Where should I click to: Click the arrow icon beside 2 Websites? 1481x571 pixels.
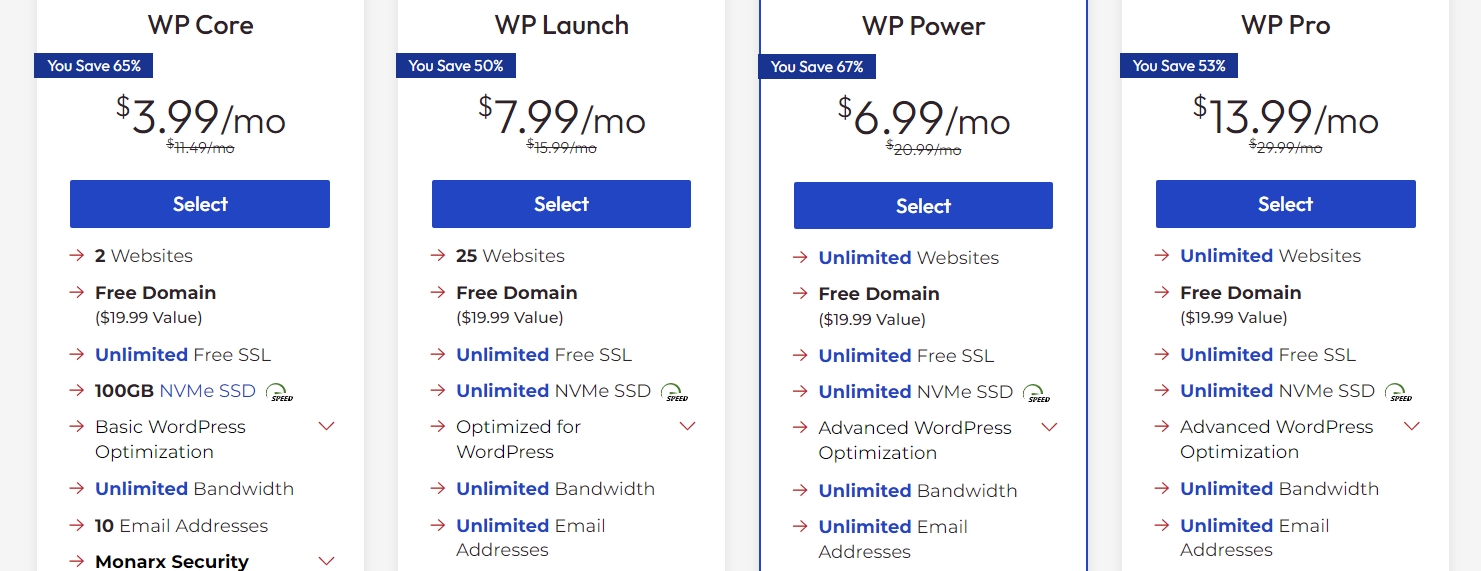tap(76, 256)
